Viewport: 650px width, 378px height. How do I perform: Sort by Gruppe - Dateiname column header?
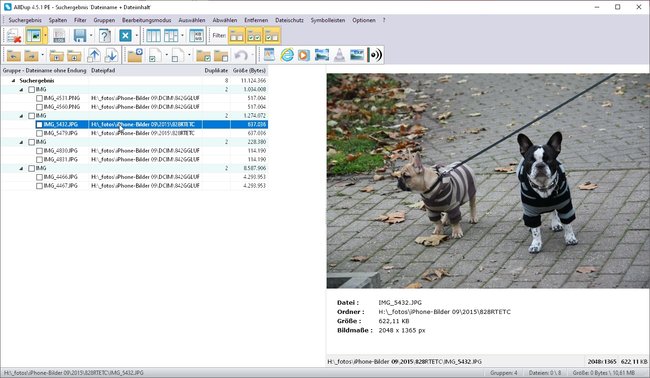pos(45,70)
